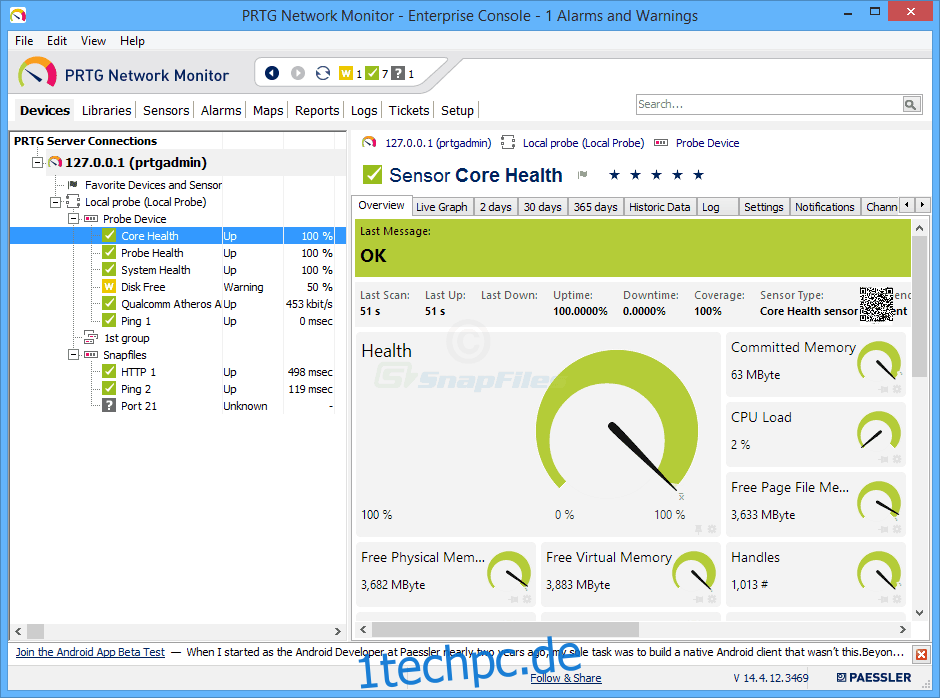Click the Core Health sensor status icon
Screen dimensions: 940x698
109,236
